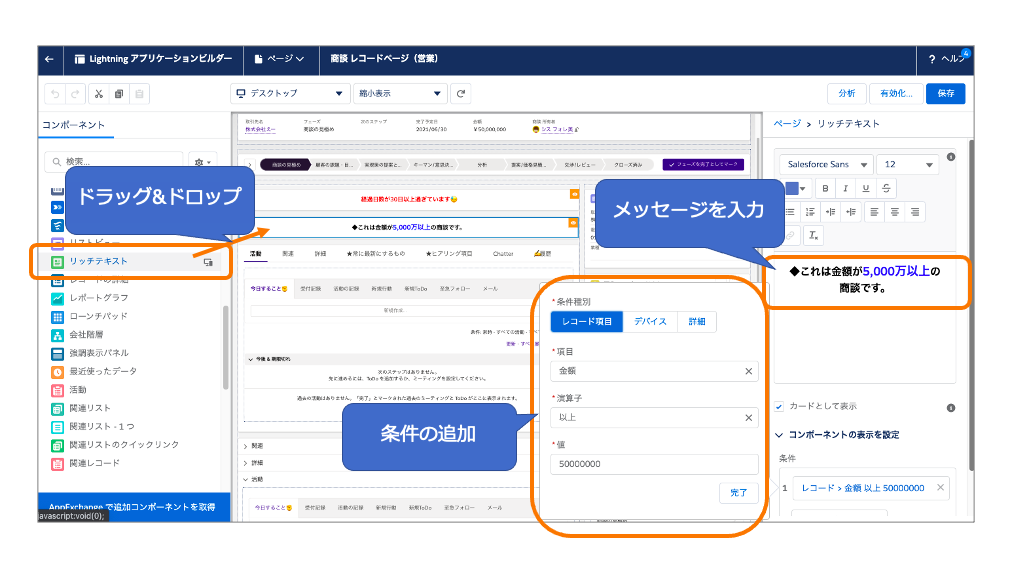Apply bold formatting in rich text editor
1010x569 pixels.
tap(825, 188)
